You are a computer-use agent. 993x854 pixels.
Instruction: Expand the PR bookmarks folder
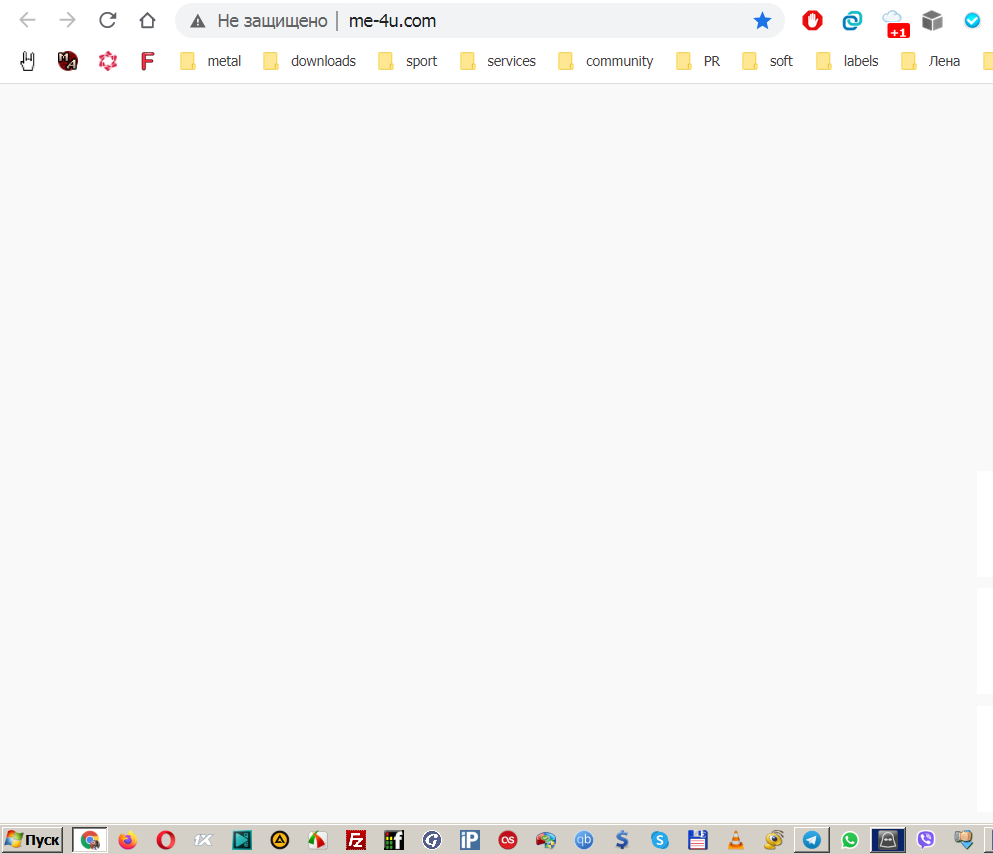pyautogui.click(x=698, y=61)
